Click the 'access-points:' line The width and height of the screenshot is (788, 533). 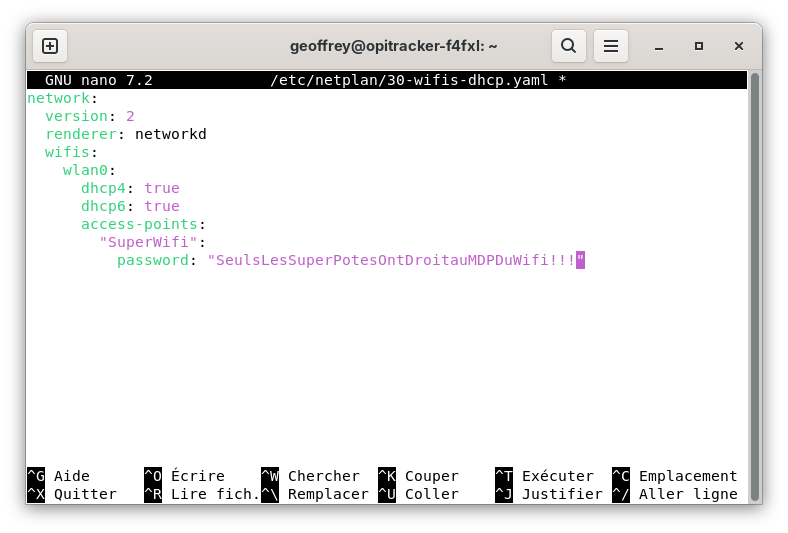(144, 224)
